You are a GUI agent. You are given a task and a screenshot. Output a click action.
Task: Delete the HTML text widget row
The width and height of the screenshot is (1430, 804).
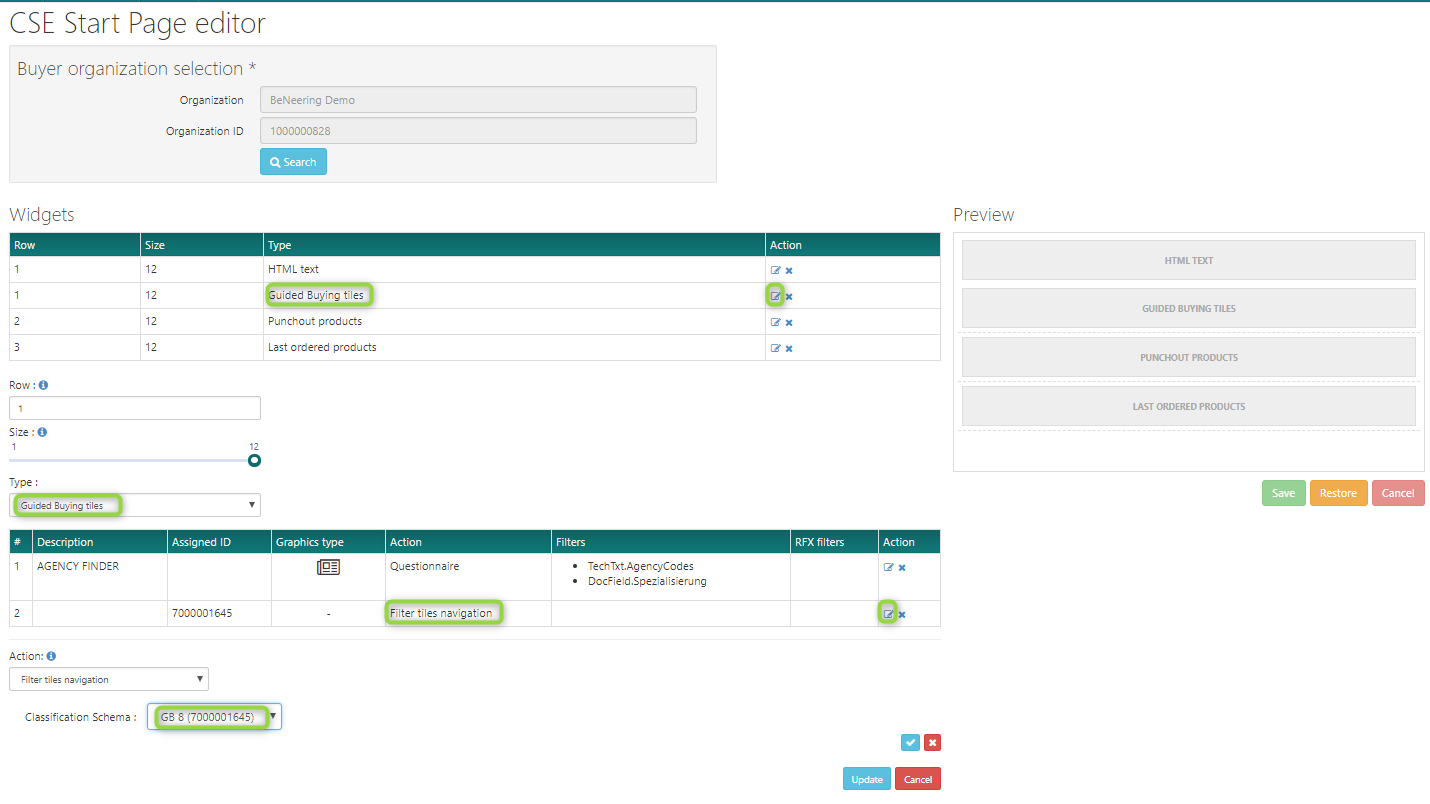pyautogui.click(x=789, y=271)
